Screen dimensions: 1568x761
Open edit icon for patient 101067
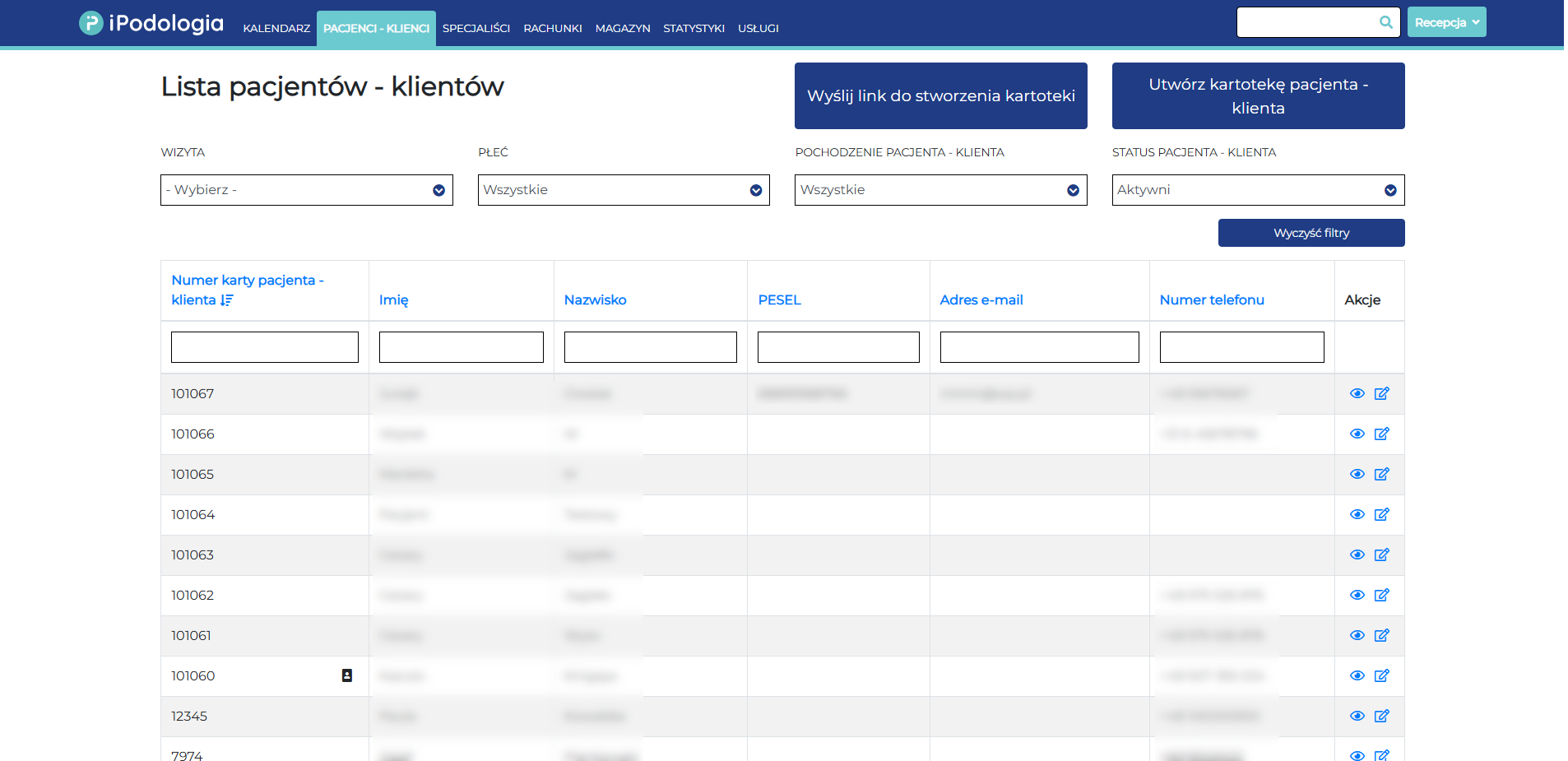pos(1381,393)
